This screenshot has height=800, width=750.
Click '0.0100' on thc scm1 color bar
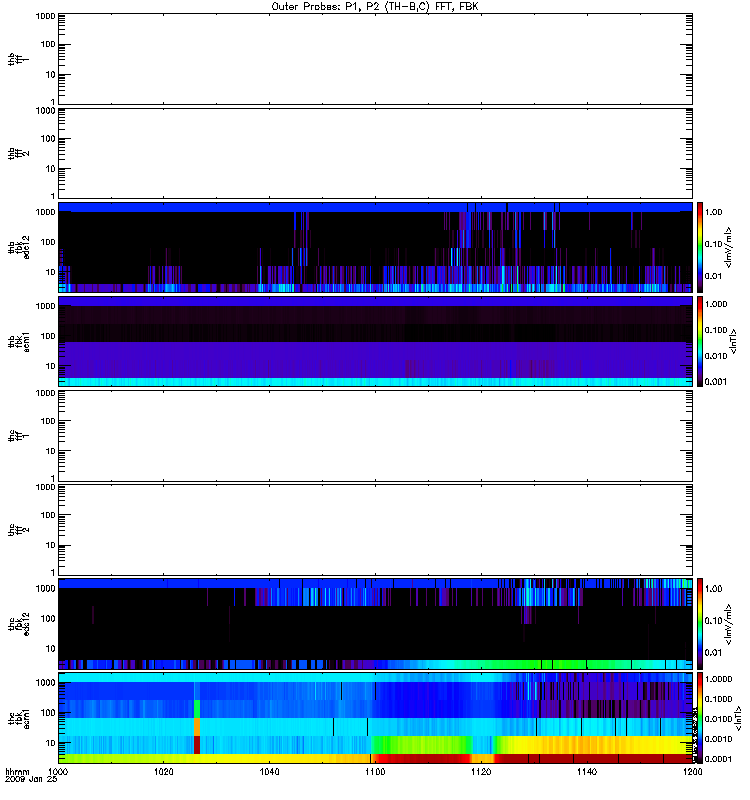[x=718, y=719]
